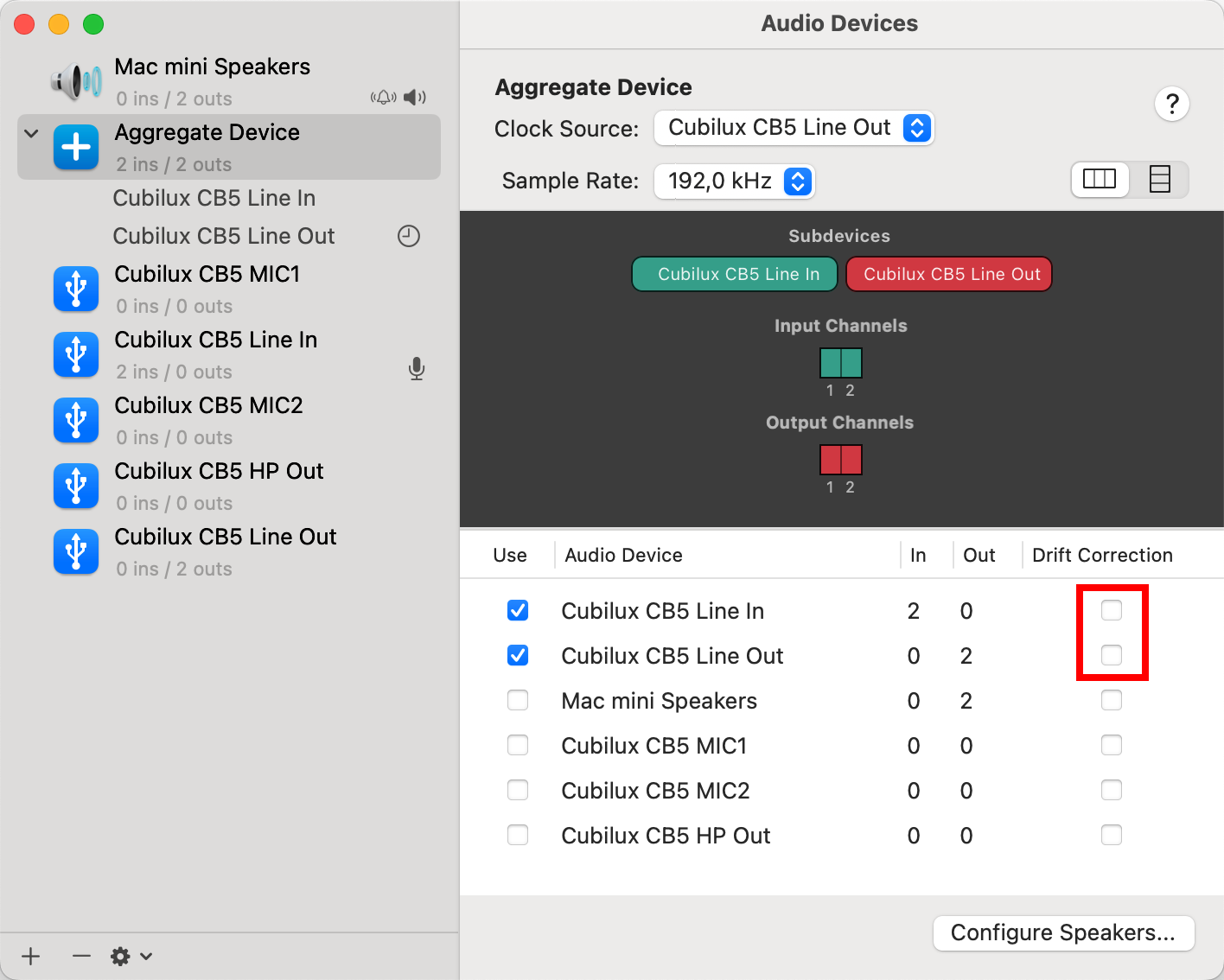Select red Cubilux CB5 Line Out subdevice chip
The height and width of the screenshot is (980, 1224).
tap(949, 274)
